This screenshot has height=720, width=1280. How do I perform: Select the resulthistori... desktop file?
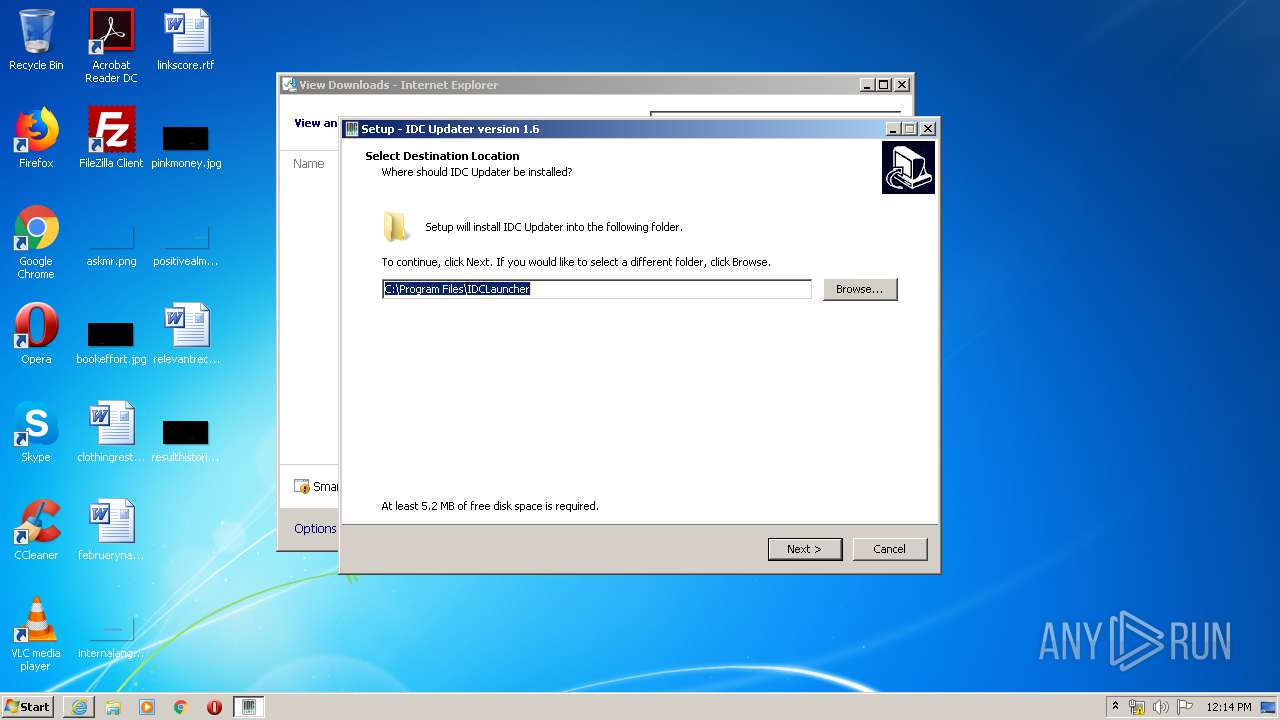tap(186, 440)
